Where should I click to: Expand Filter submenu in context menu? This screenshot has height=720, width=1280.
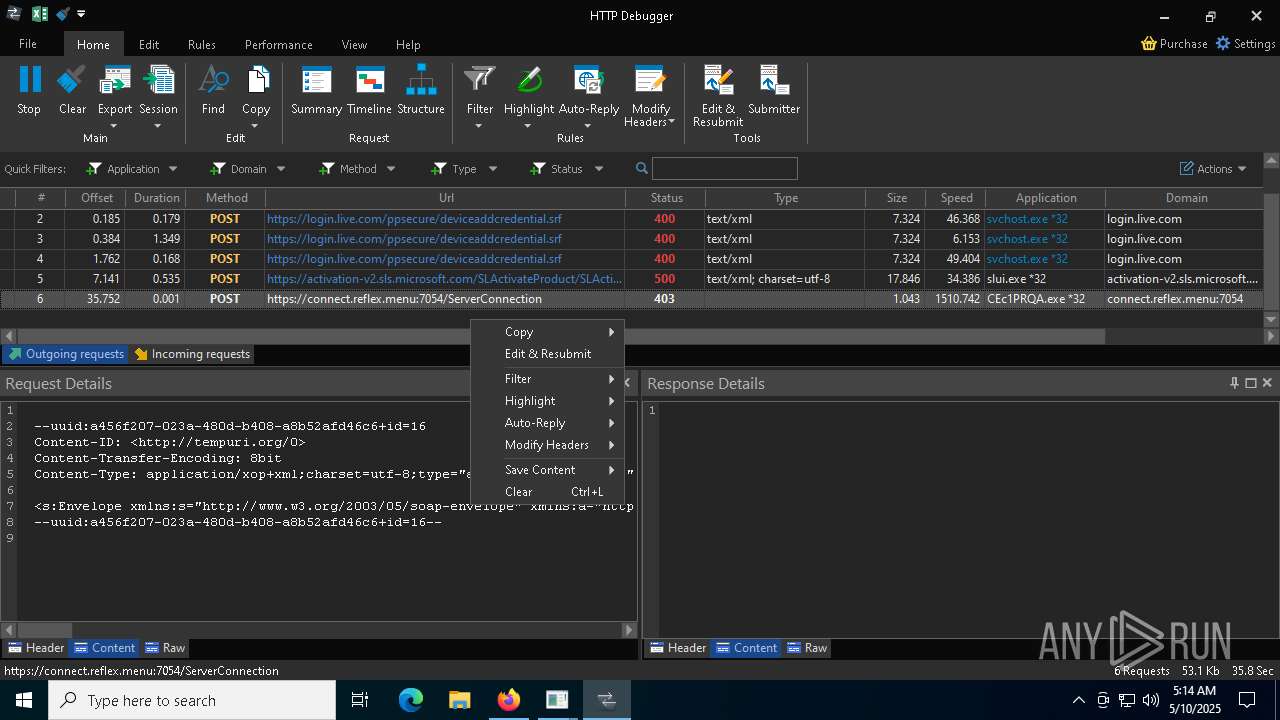(x=548, y=379)
